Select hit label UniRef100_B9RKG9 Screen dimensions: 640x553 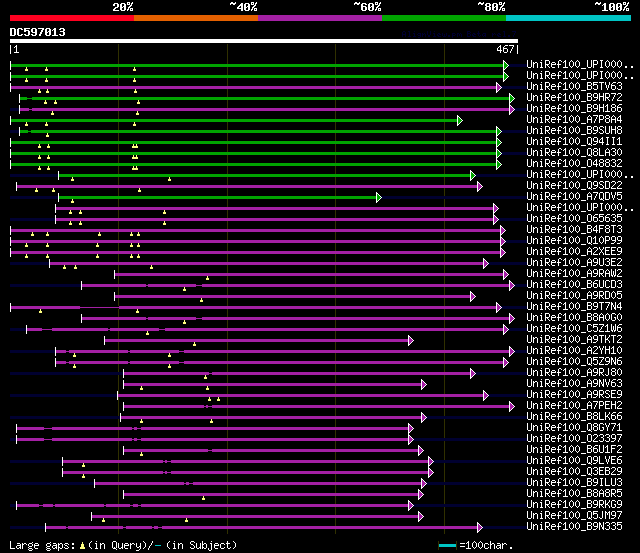574,505
